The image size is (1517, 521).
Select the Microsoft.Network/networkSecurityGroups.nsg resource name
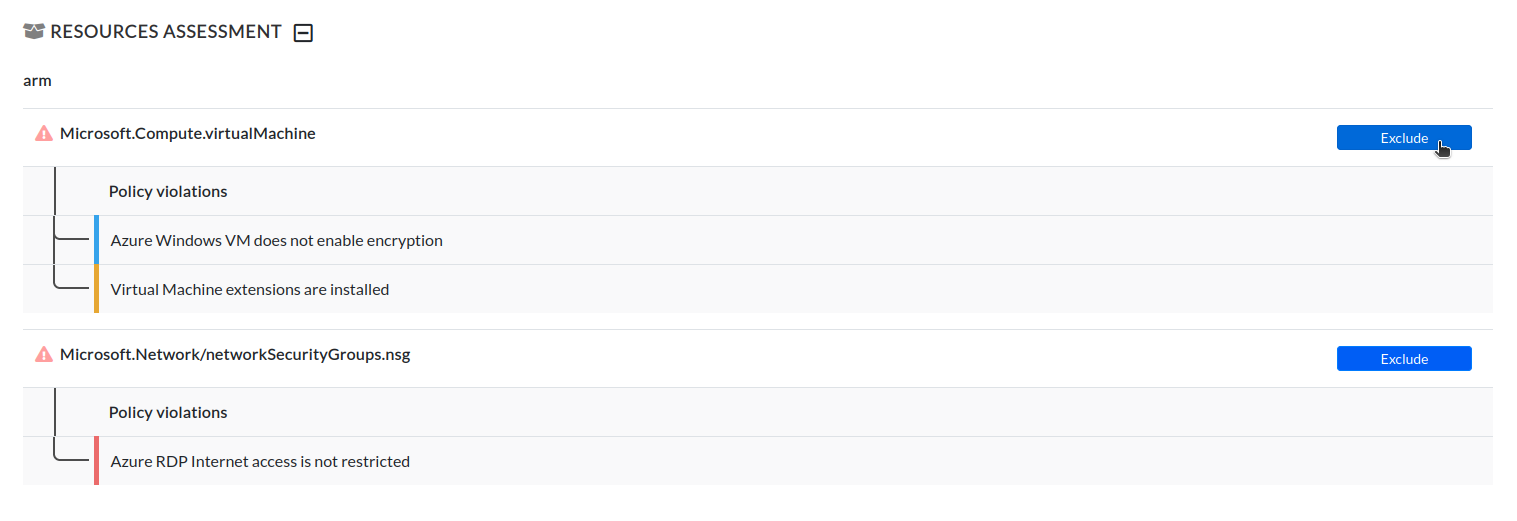coord(235,354)
